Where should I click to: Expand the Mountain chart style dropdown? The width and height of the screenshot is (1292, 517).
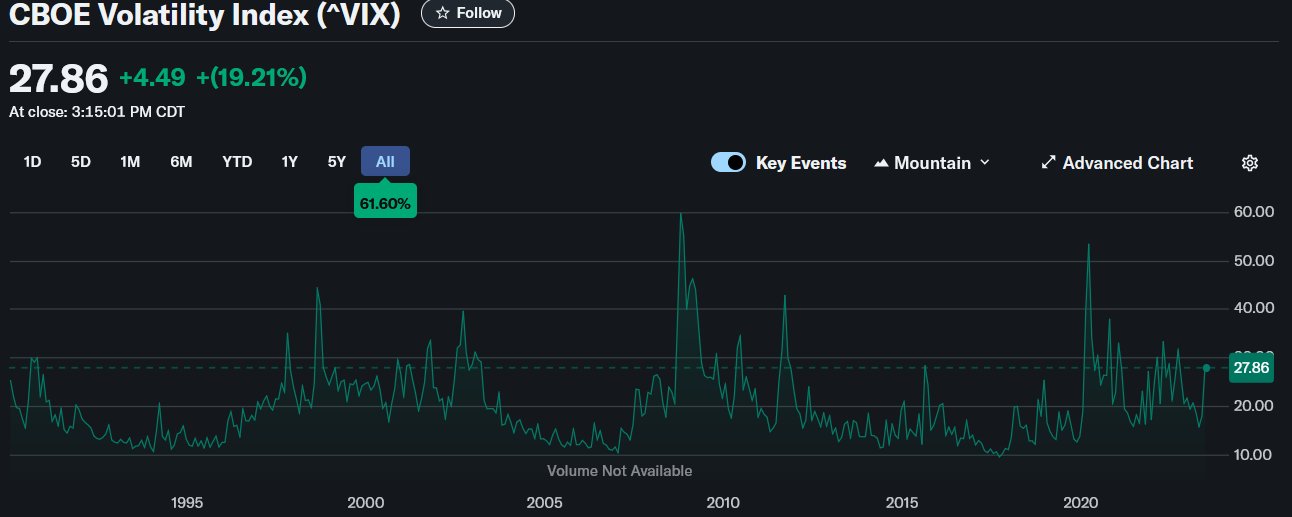[x=932, y=163]
